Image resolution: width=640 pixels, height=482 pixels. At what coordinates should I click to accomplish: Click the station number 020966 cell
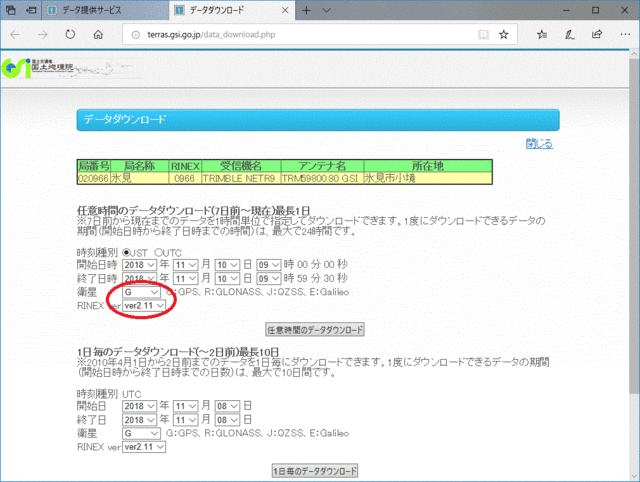[93, 178]
